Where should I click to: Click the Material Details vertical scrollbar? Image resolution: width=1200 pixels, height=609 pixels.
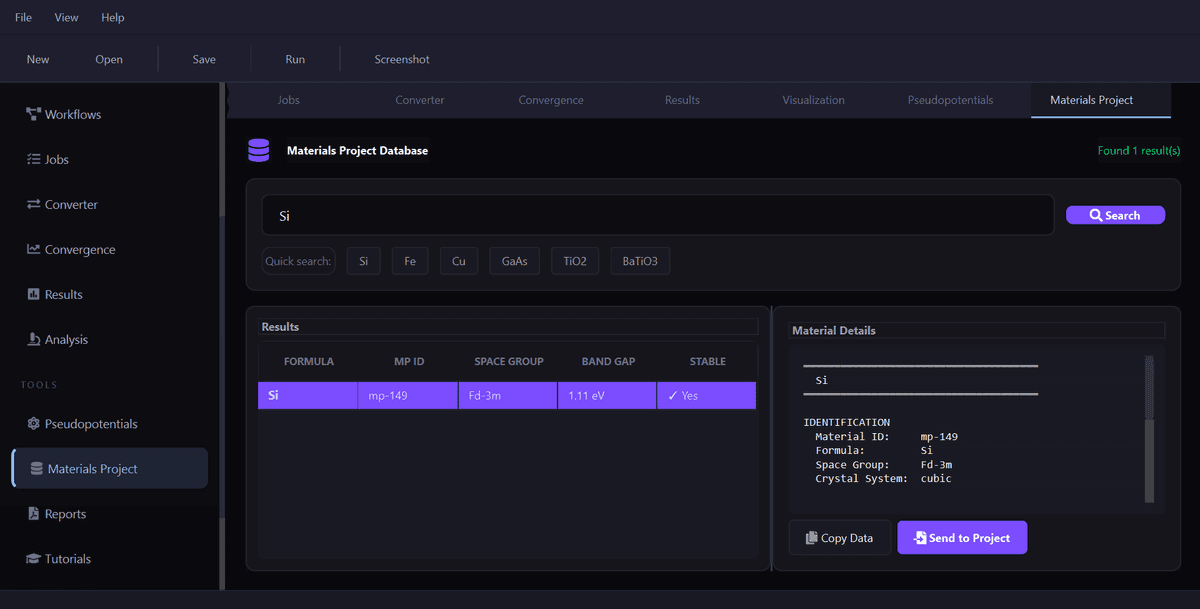(1149, 428)
